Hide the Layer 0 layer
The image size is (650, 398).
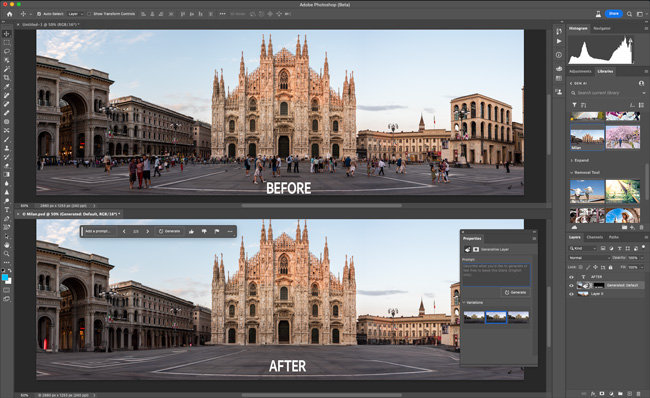572,294
